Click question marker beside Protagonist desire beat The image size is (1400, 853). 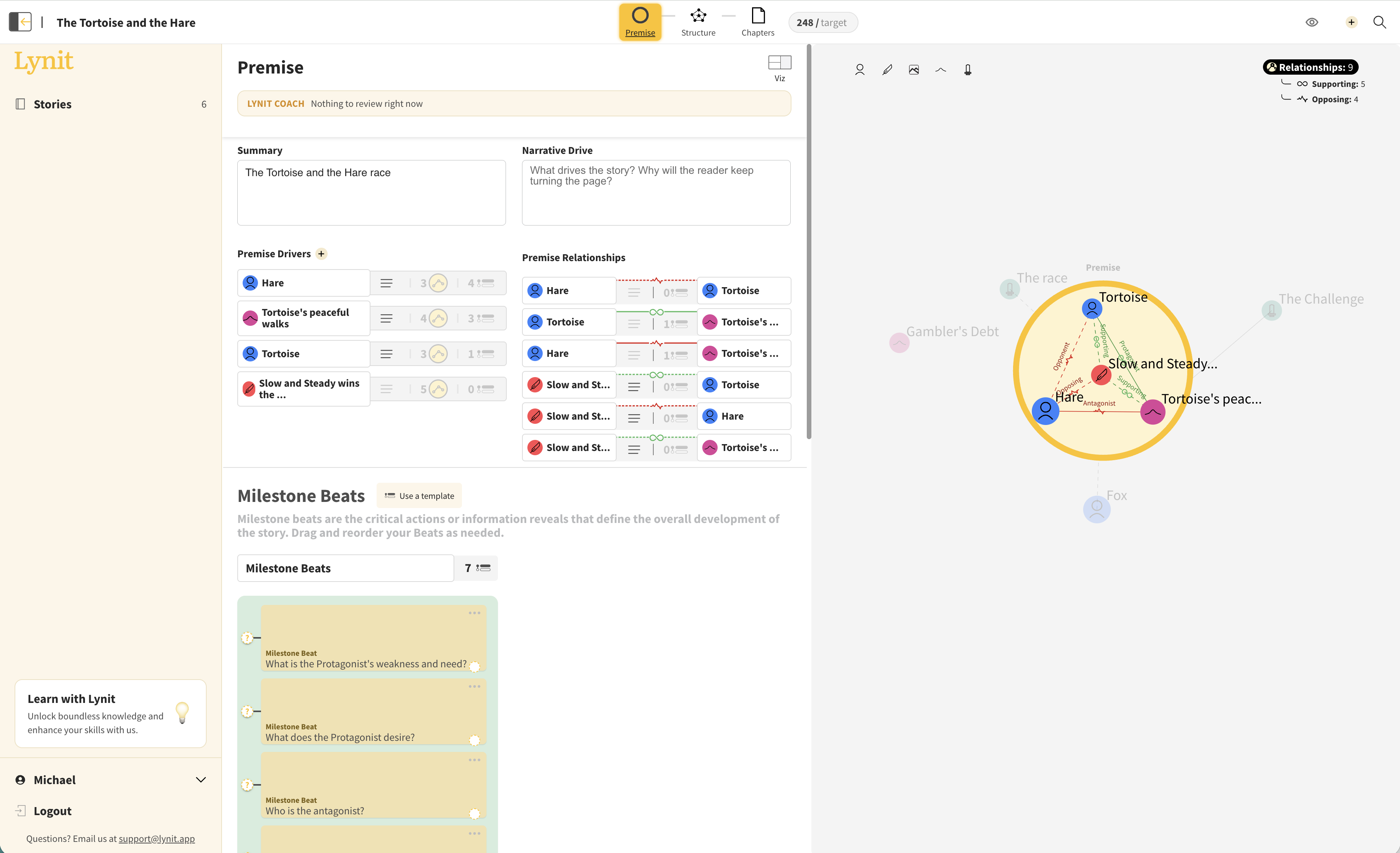click(247, 711)
